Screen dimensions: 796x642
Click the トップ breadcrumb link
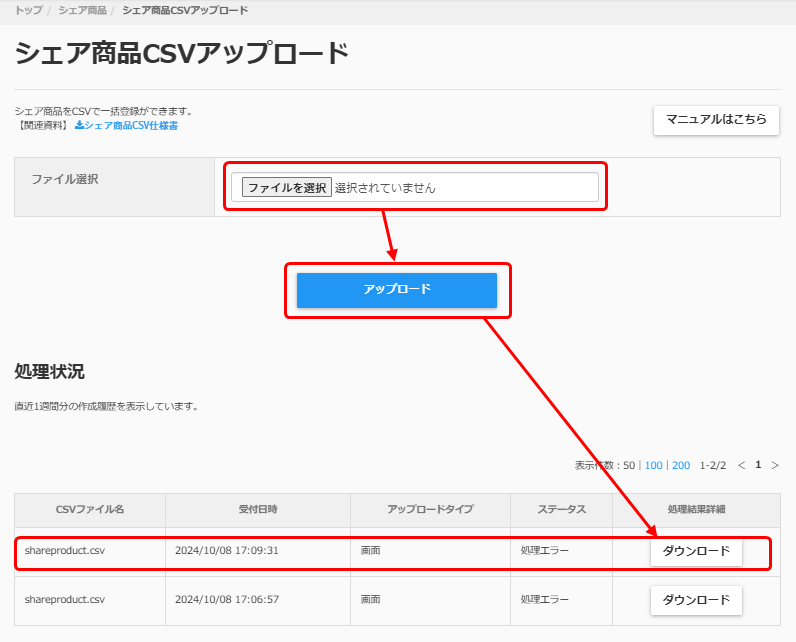tap(28, 10)
